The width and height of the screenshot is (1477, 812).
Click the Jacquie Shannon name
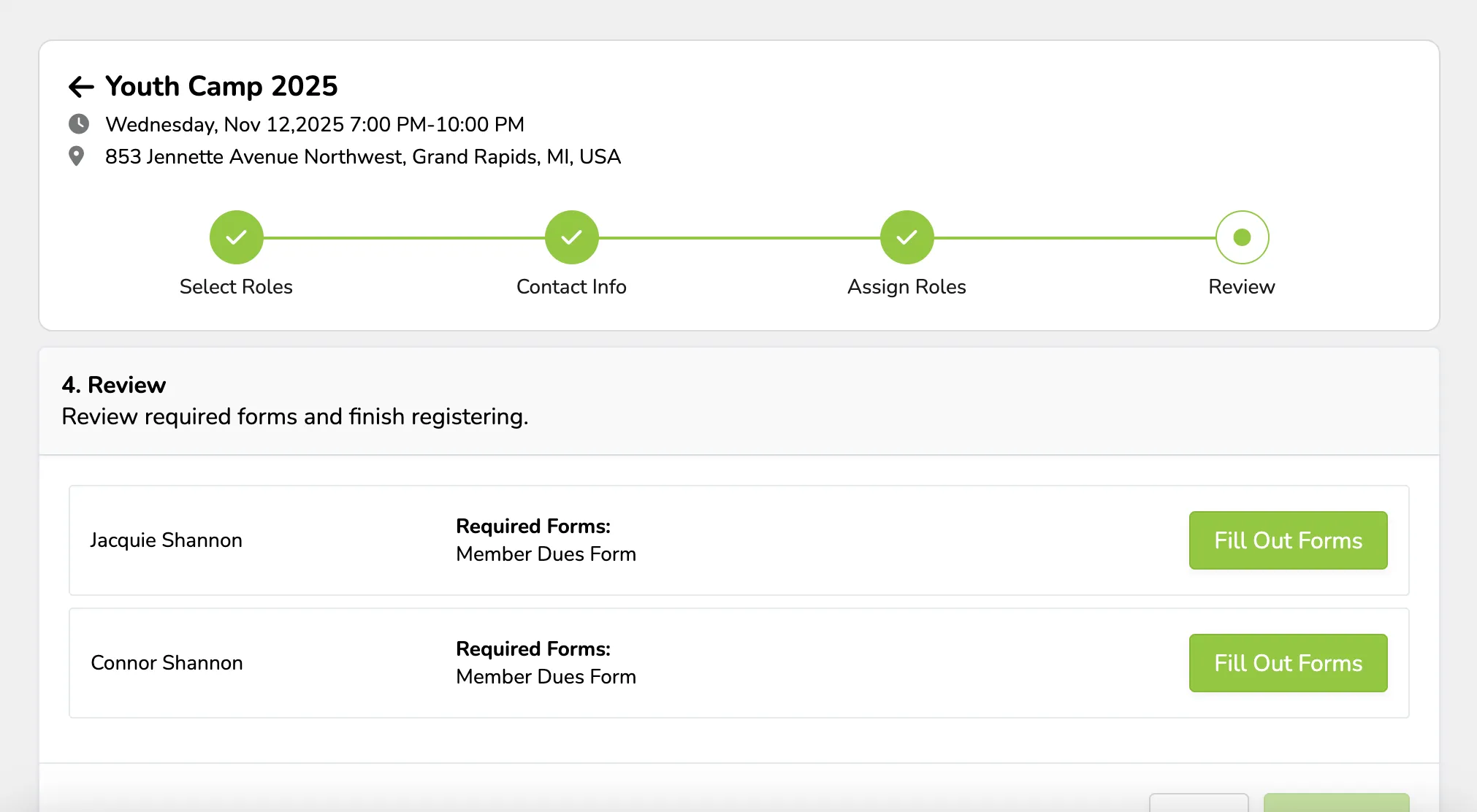point(166,540)
